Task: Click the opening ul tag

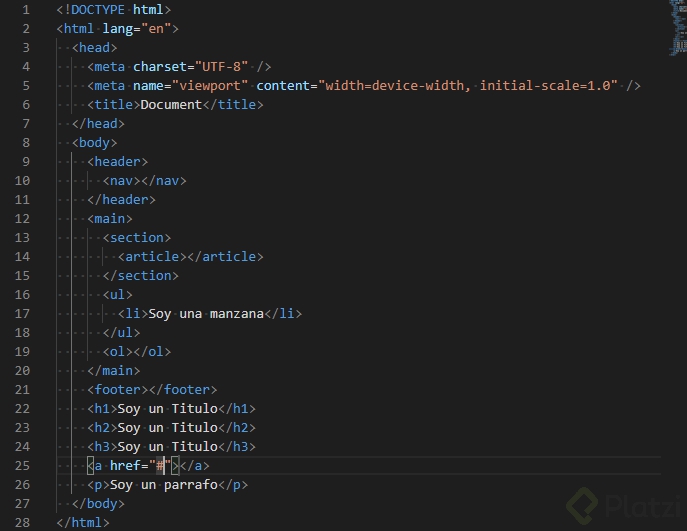Action: pyautogui.click(x=117, y=295)
